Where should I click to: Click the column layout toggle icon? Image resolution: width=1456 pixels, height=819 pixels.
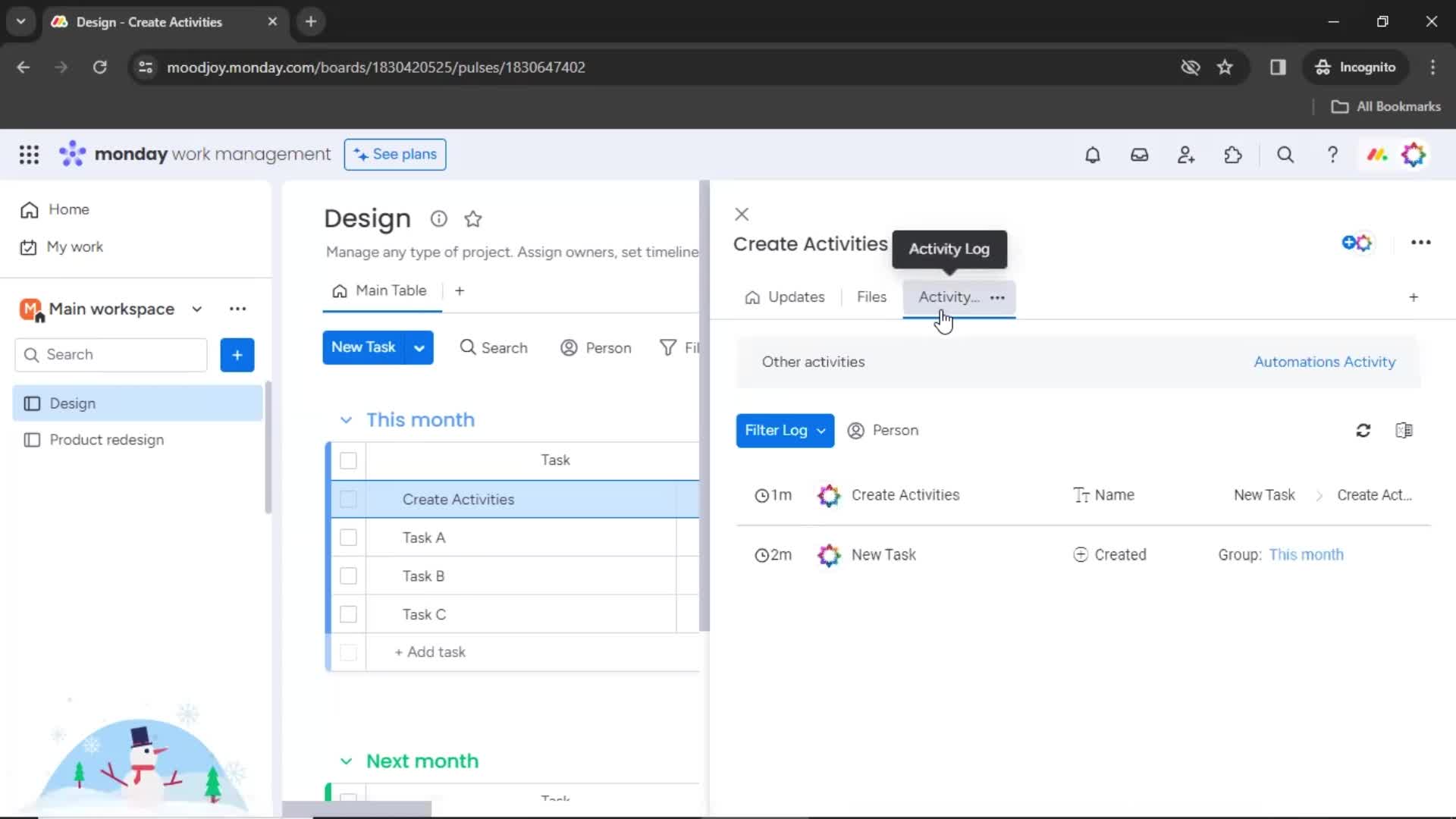[1405, 430]
